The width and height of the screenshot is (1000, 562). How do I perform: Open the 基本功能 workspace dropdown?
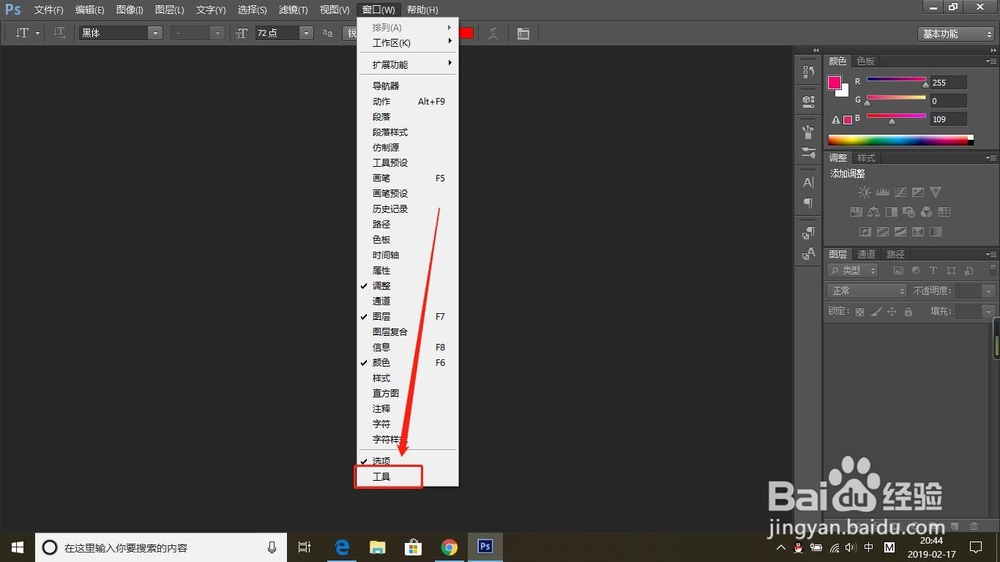pyautogui.click(x=956, y=34)
